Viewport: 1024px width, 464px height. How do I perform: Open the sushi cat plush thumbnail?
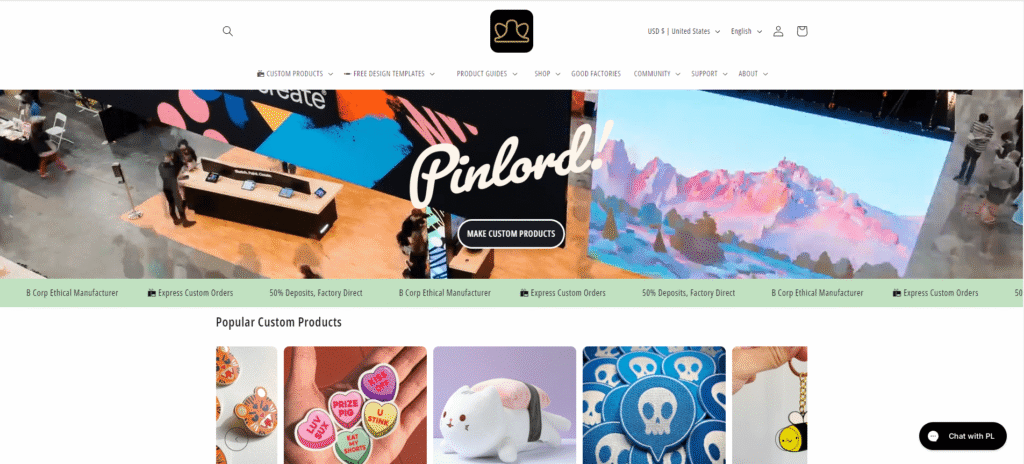pos(505,405)
